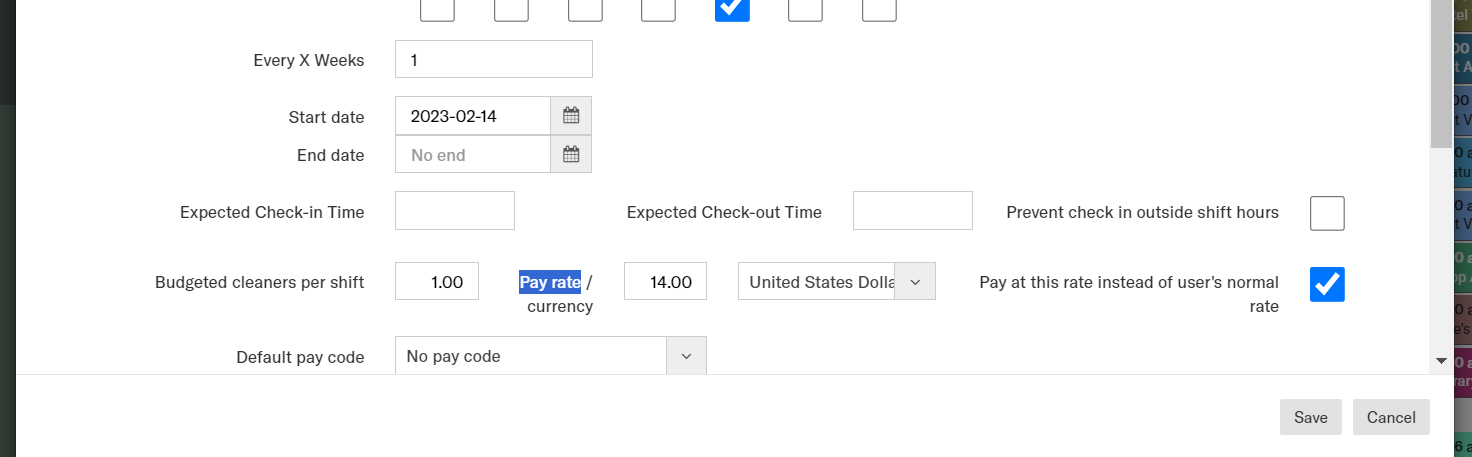Cancel the dialog
The width and height of the screenshot is (1472, 457).
1391,417
